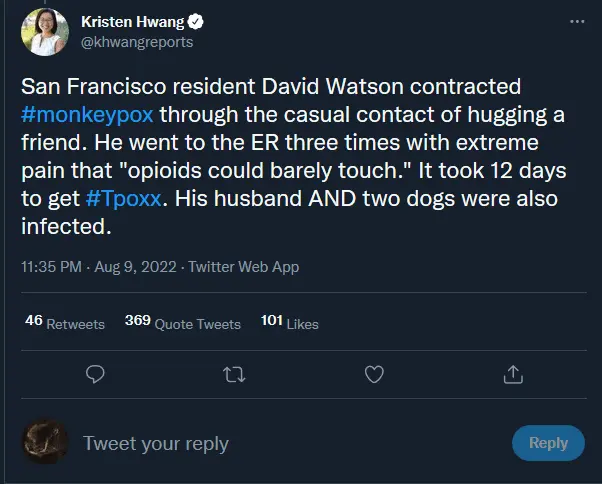Open Kristen Hwang's profile picture
The image size is (602, 484).
[44, 32]
